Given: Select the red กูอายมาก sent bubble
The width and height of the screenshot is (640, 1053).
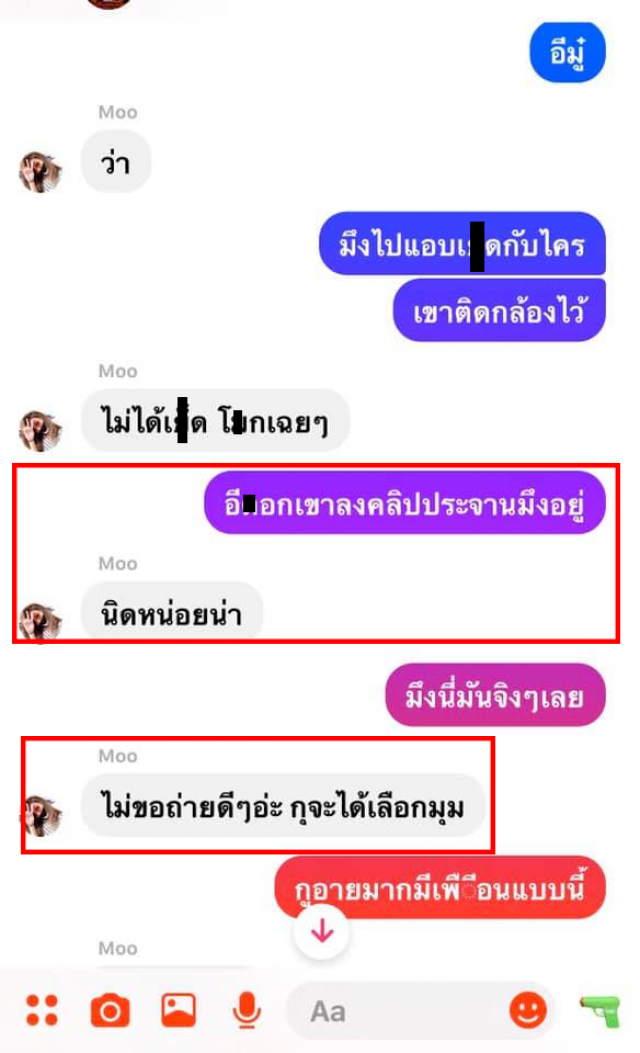Looking at the screenshot, I should (x=440, y=887).
